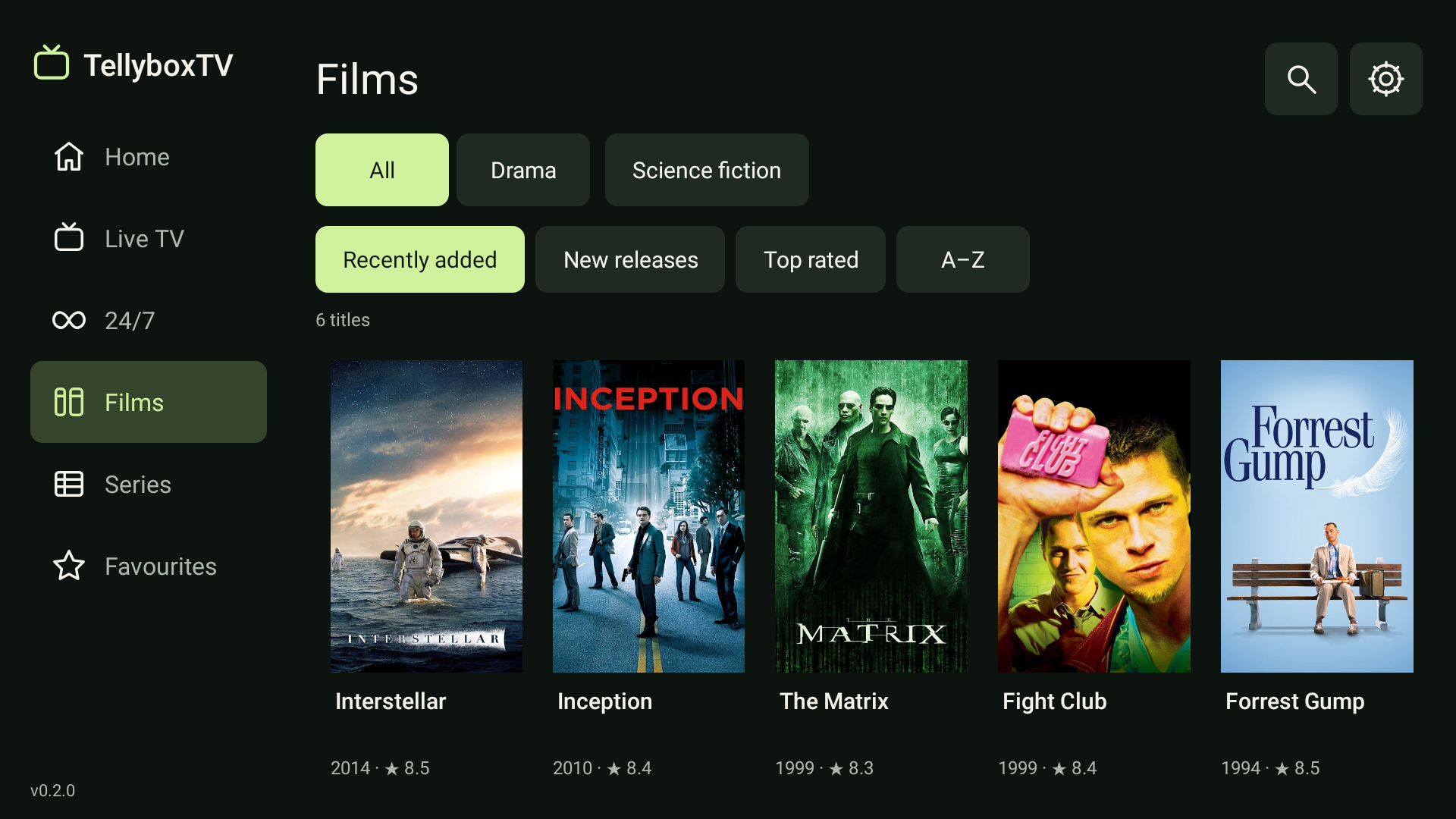Sort by Recently added
This screenshot has width=1456, height=819.
pyautogui.click(x=420, y=259)
